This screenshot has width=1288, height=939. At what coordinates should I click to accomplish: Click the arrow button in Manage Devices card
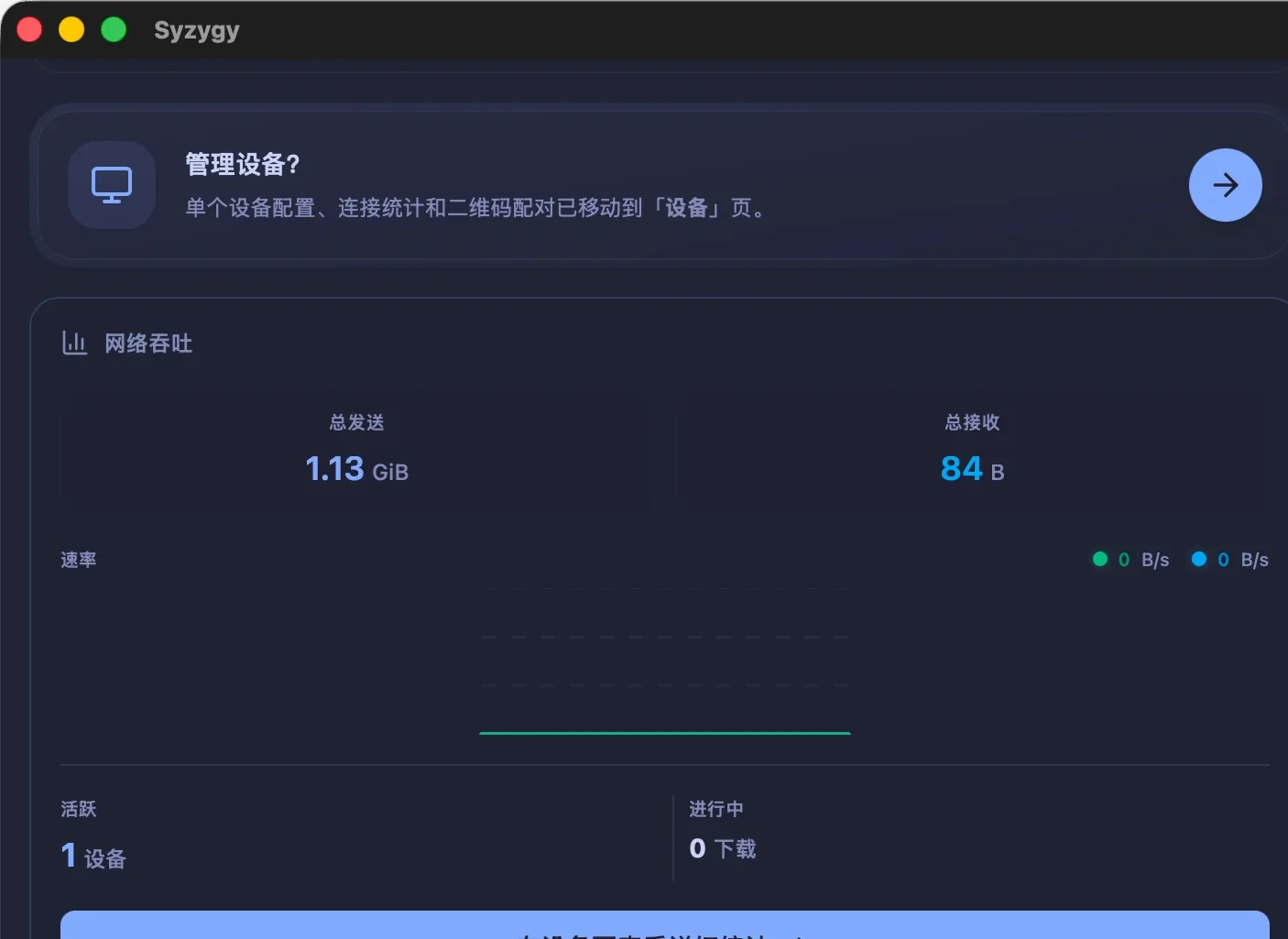(1225, 185)
